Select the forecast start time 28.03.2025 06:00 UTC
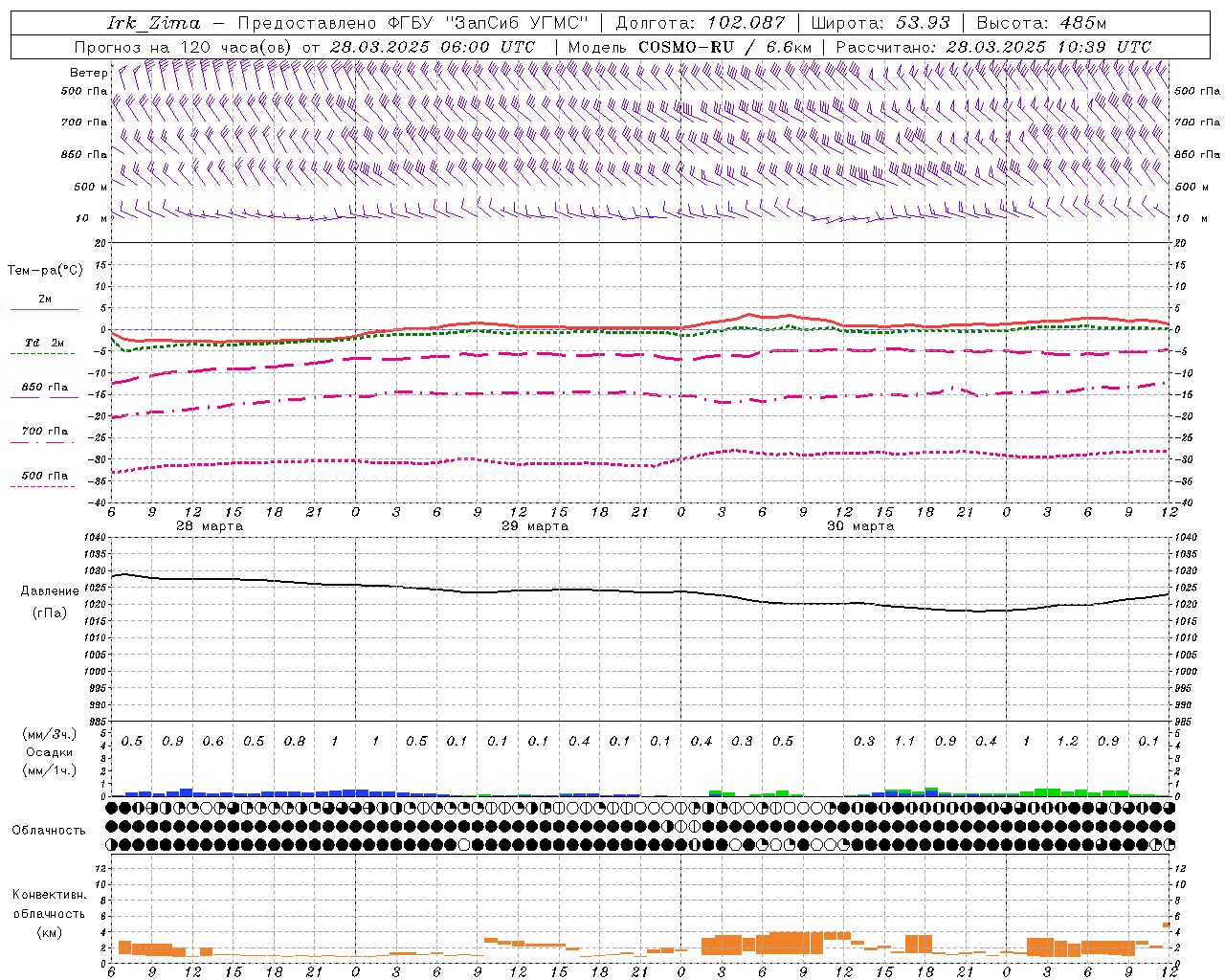Image resolution: width=1225 pixels, height=980 pixels. [433, 47]
